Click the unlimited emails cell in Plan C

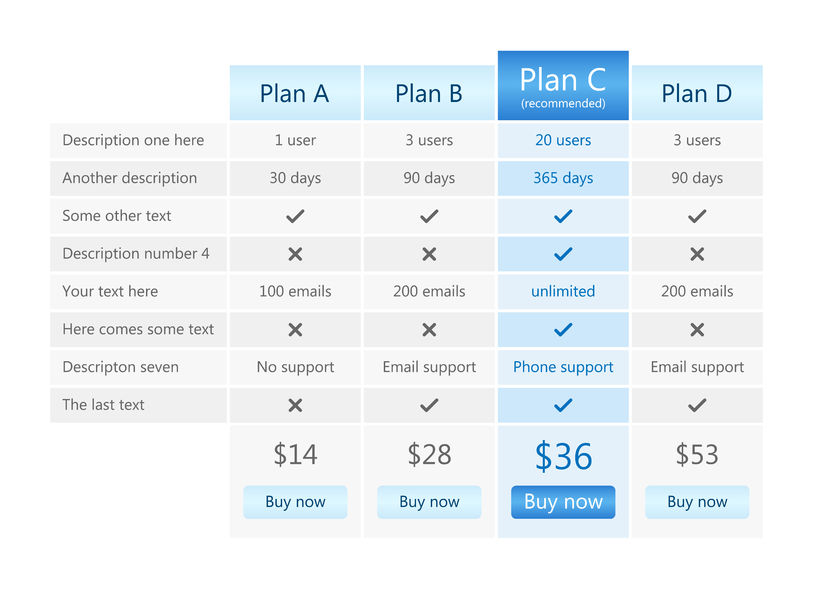coord(563,292)
